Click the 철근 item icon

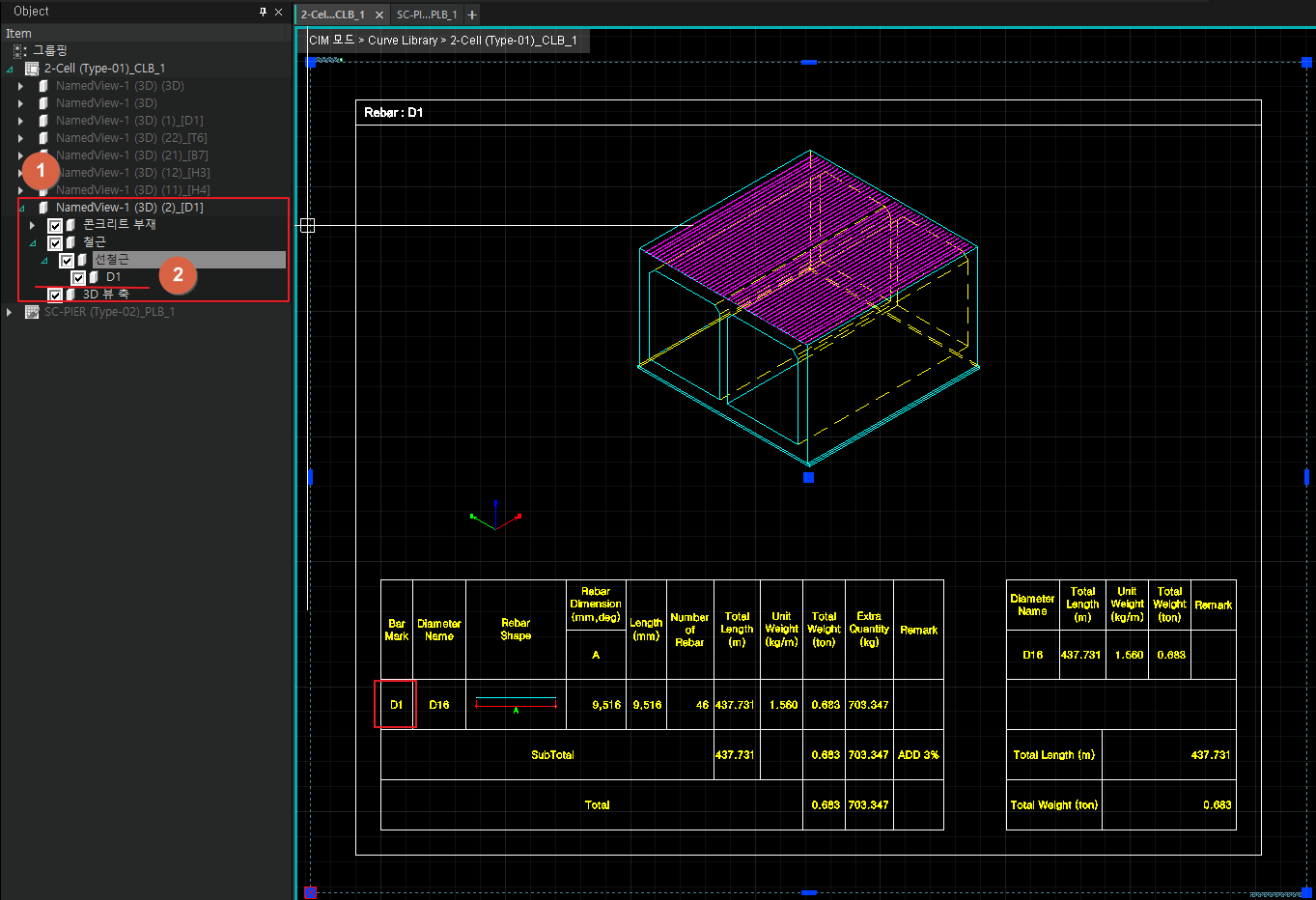click(x=70, y=242)
